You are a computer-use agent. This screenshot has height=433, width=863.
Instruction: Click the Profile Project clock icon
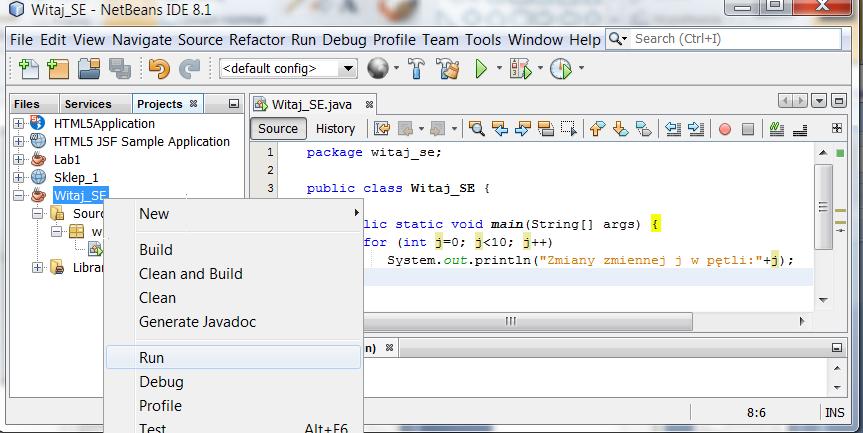(x=561, y=69)
